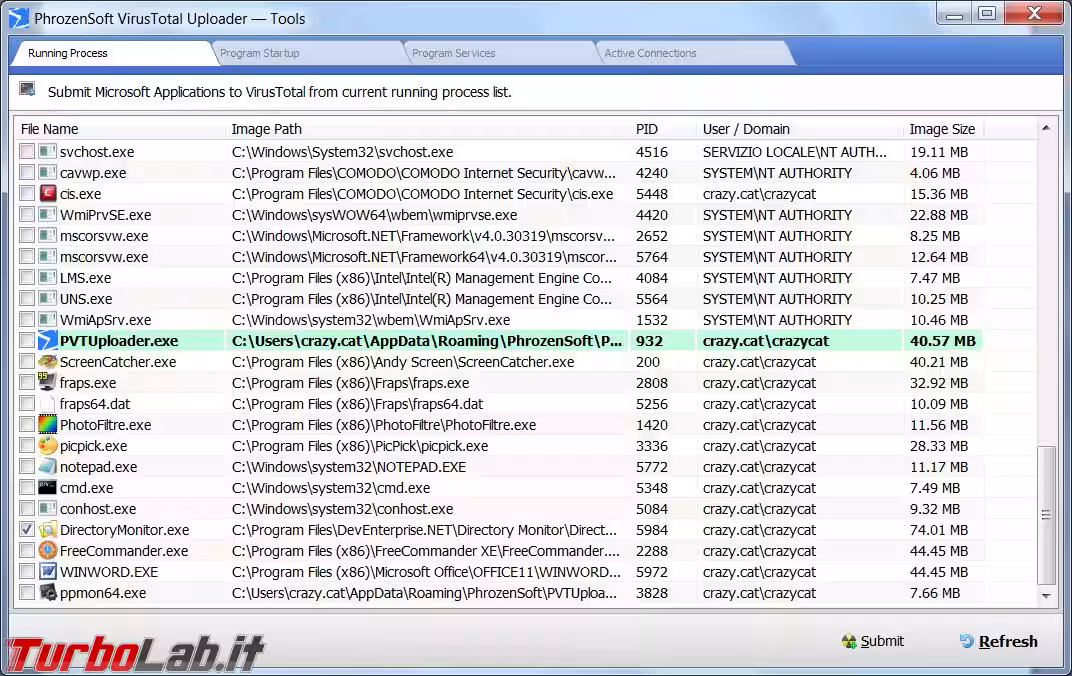Open the Program Services tab
The image size is (1072, 676).
coord(453,53)
